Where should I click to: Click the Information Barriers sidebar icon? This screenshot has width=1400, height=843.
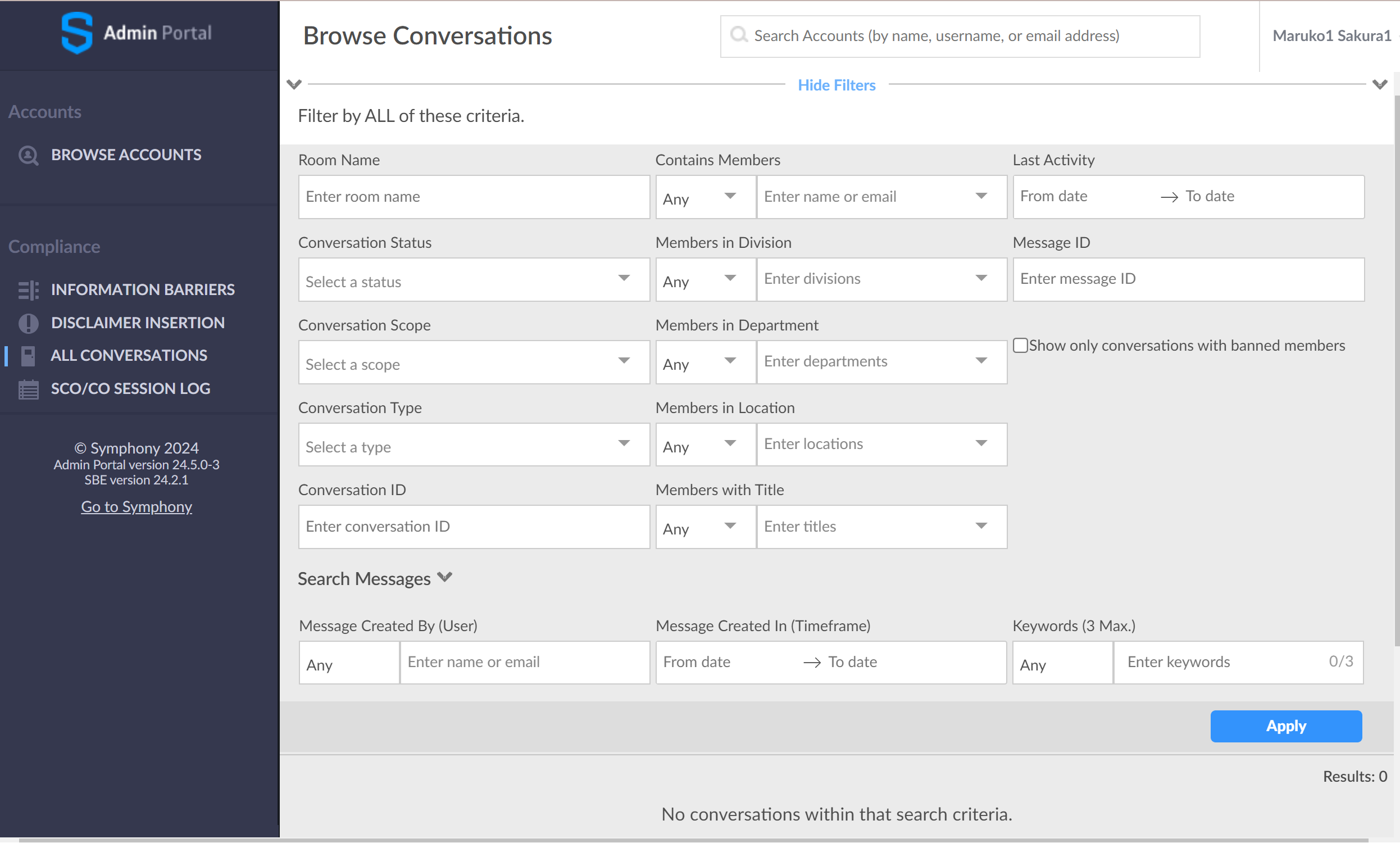click(x=28, y=289)
